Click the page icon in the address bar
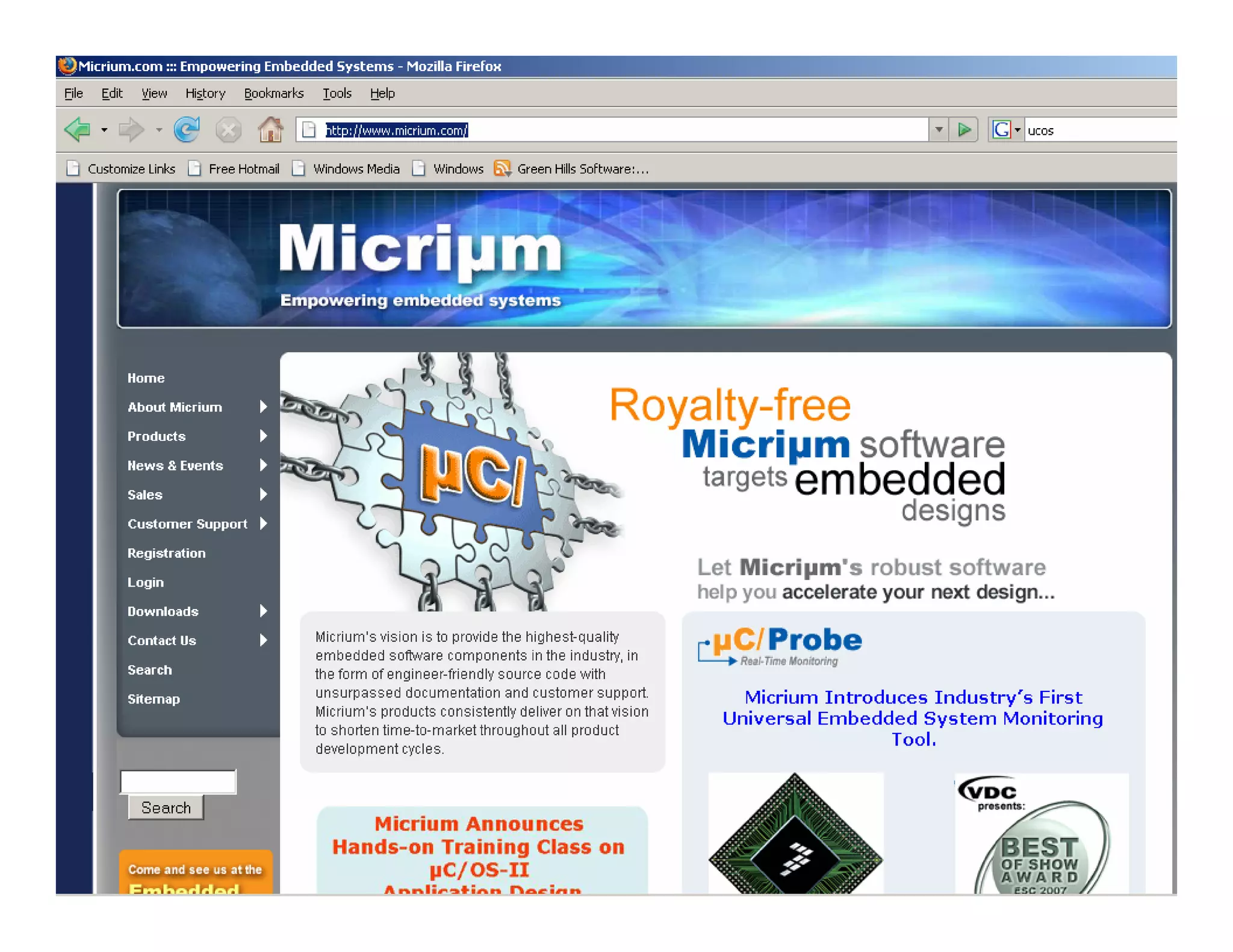1233x952 pixels. [309, 130]
